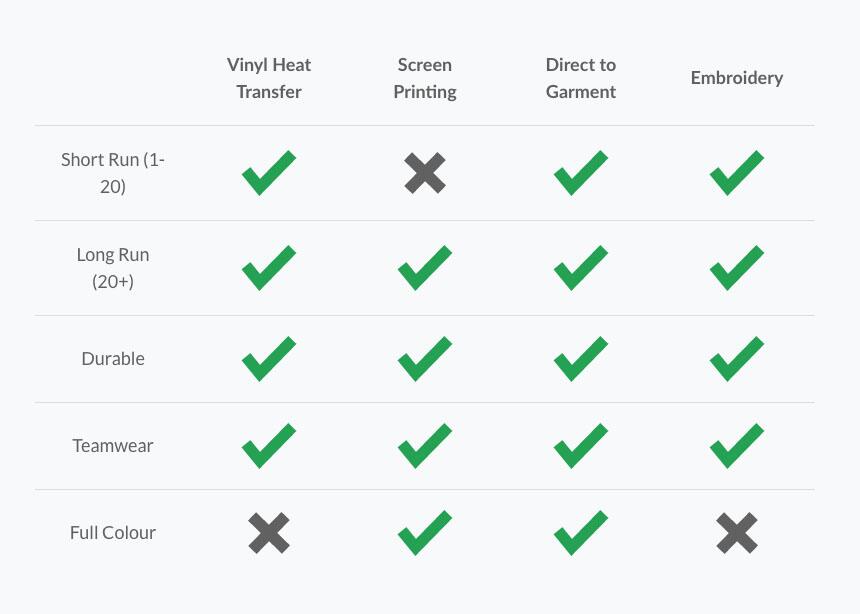Viewport: 860px width, 614px height.
Task: Click the Screen Printing Long Run checkmark
Action: (x=424, y=268)
